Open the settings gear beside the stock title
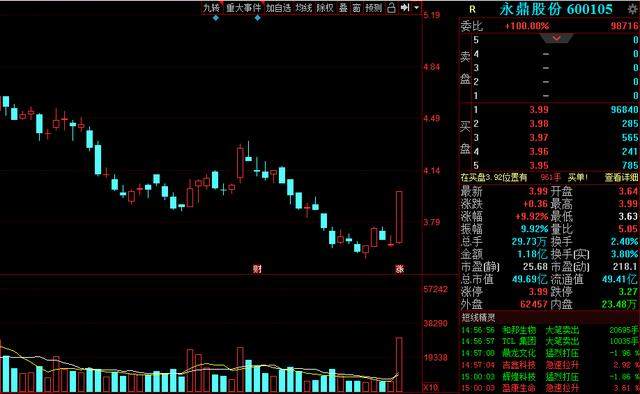The width and height of the screenshot is (640, 394). point(634,9)
